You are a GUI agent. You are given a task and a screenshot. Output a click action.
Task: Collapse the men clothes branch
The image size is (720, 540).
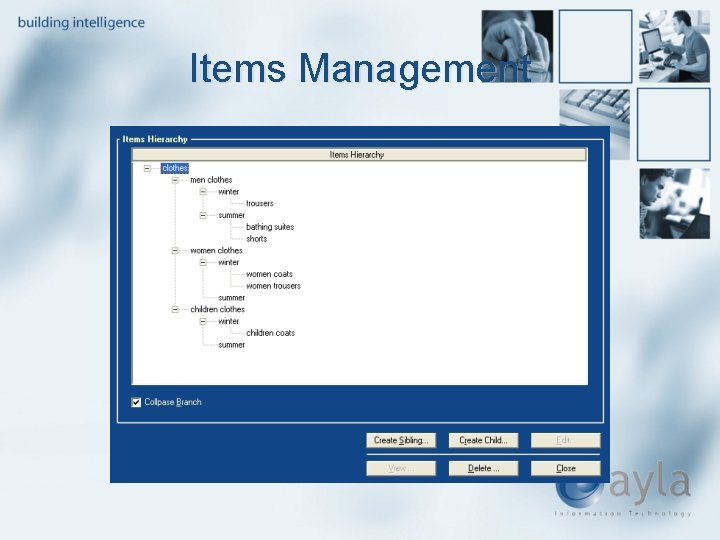[175, 180]
